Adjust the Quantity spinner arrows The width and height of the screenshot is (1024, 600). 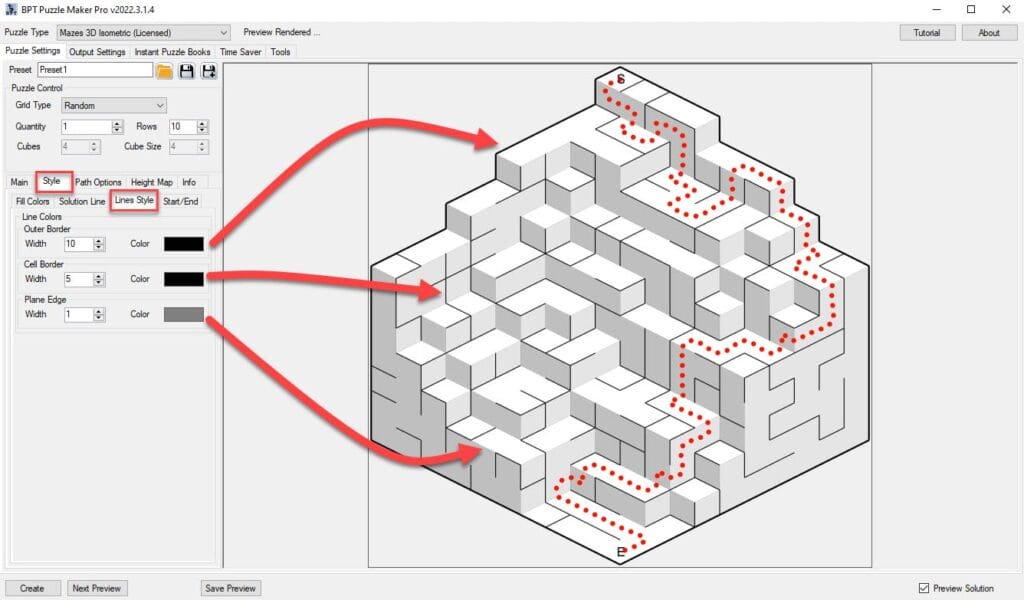pyautogui.click(x=116, y=127)
